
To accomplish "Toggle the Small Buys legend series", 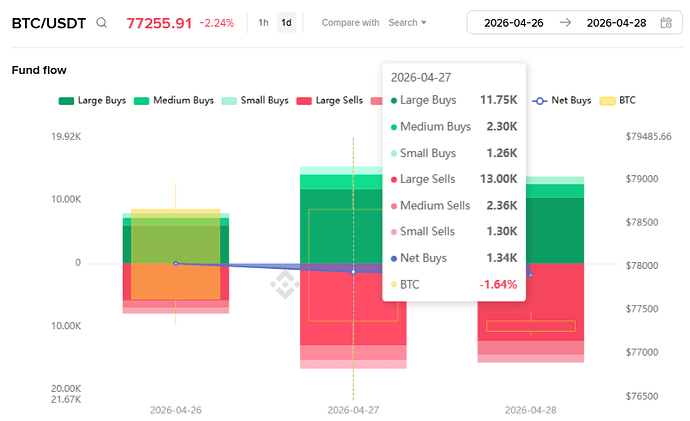I will pyautogui.click(x=255, y=100).
